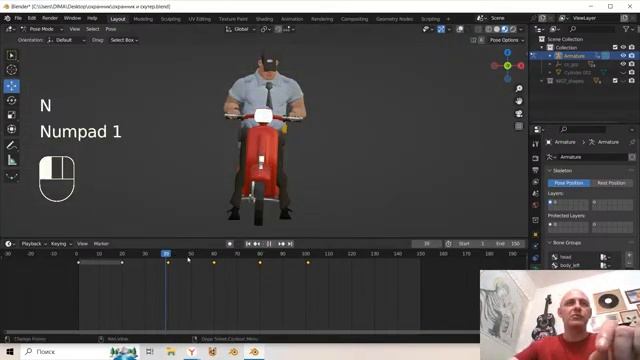
Task: Click the Rest Position button
Action: coord(611,183)
